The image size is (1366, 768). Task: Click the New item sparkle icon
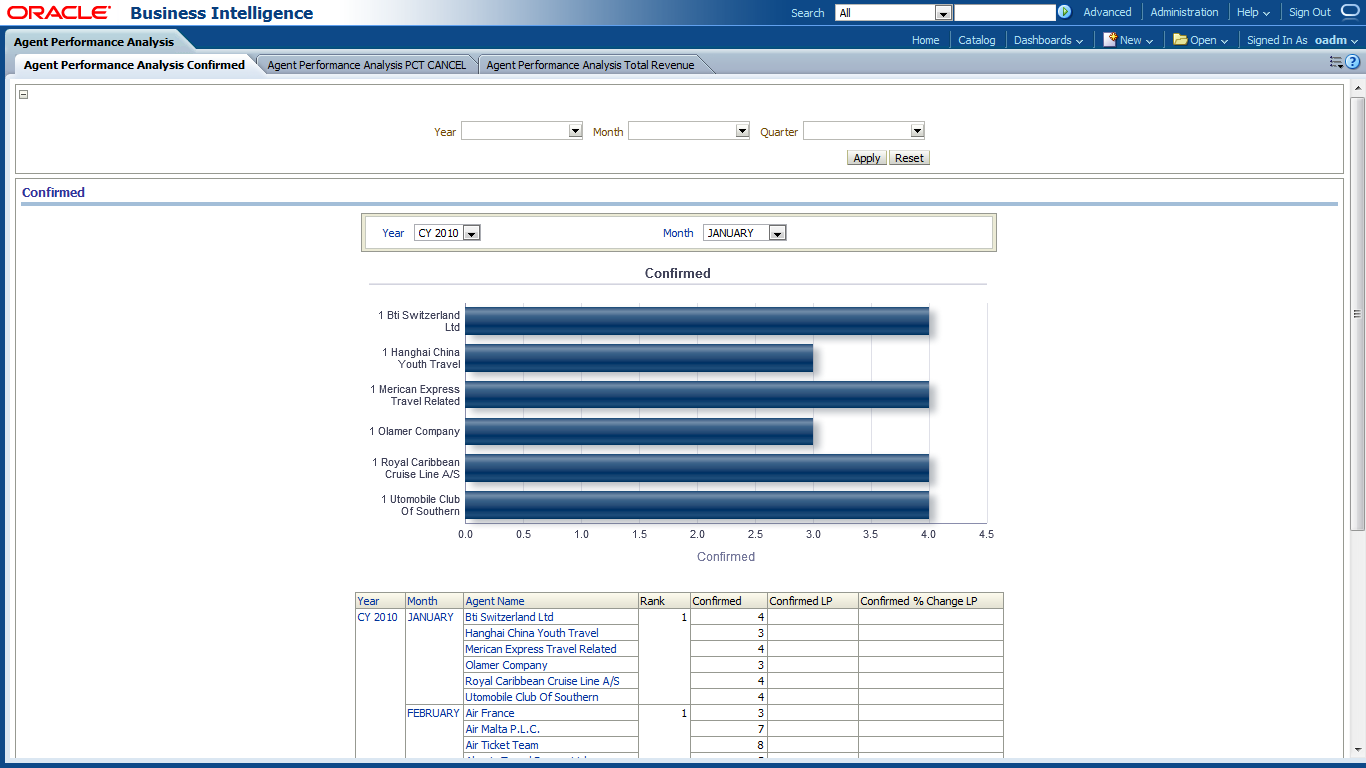pos(1109,40)
